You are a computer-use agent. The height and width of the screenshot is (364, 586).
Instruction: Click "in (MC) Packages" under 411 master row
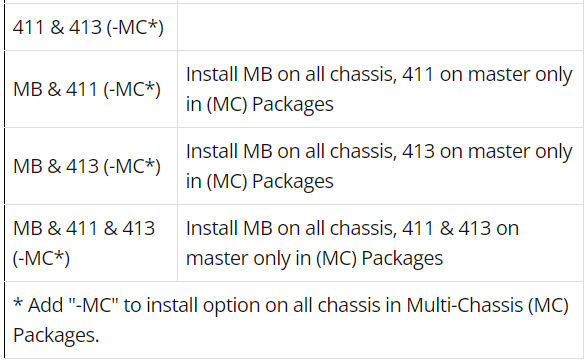260,104
